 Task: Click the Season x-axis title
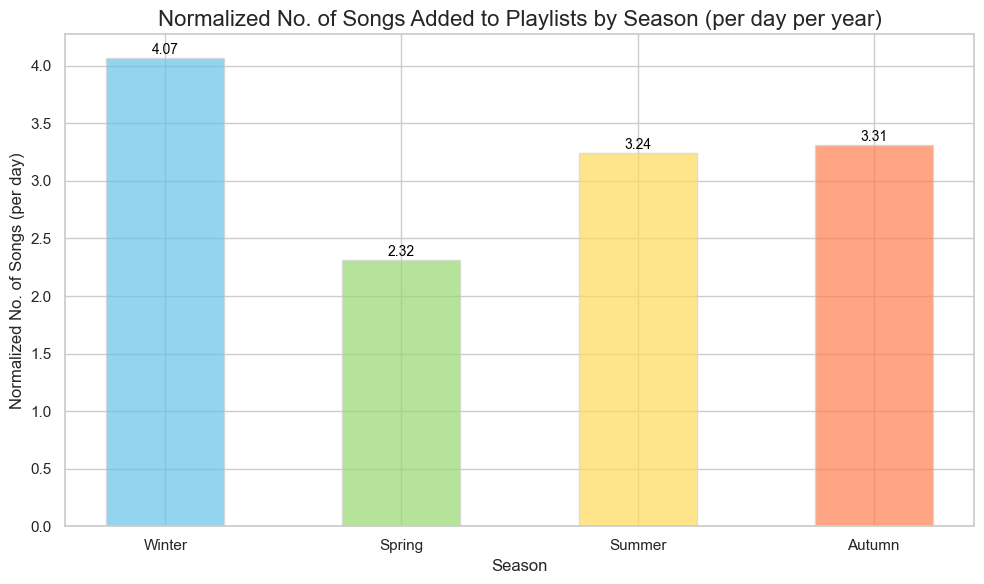pos(520,566)
